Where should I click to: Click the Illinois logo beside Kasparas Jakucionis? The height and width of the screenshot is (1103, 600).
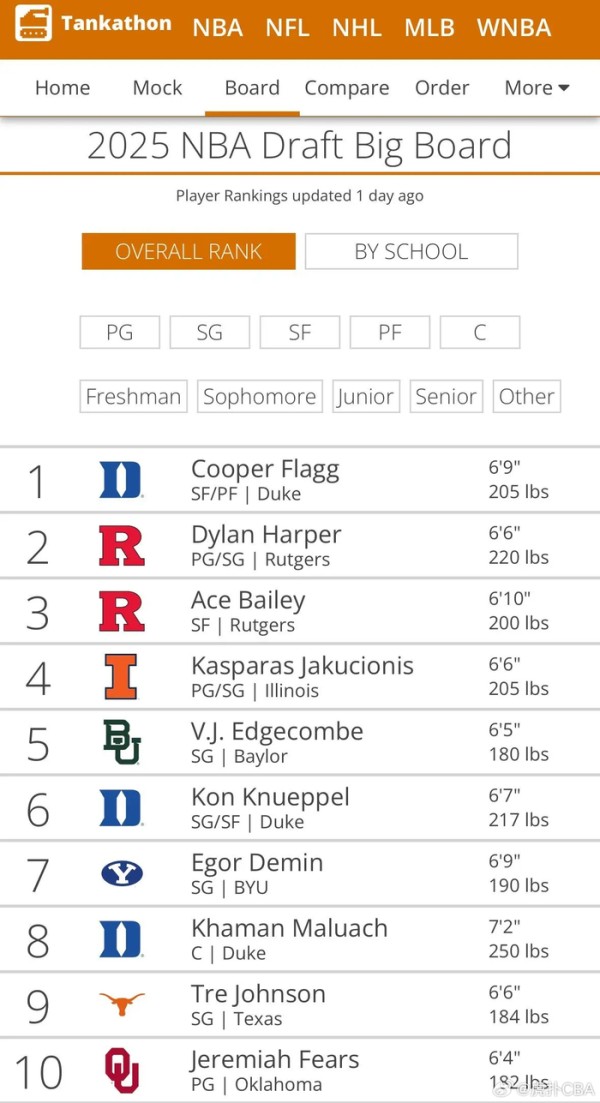pos(121,677)
